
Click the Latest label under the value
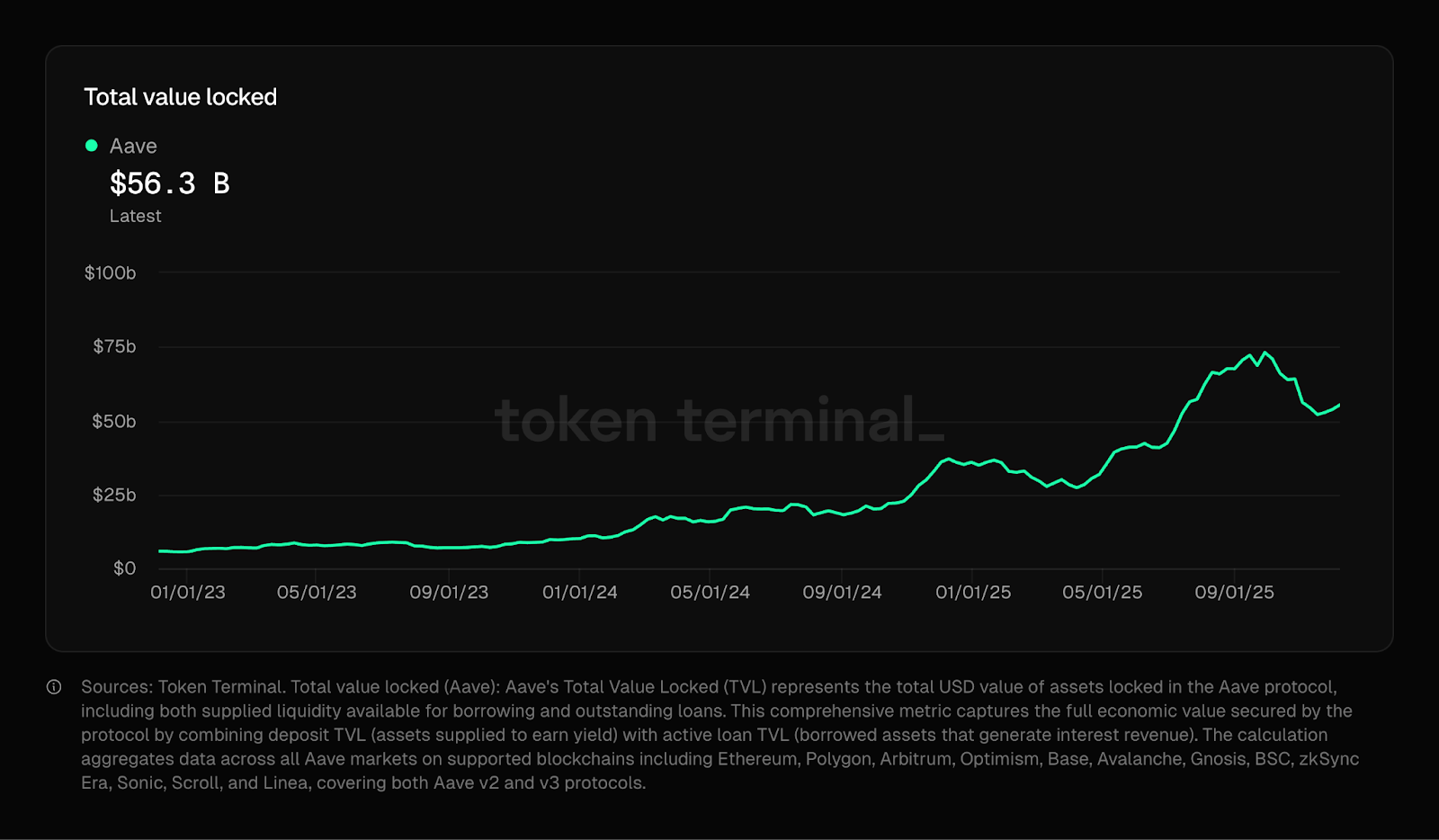coord(135,216)
